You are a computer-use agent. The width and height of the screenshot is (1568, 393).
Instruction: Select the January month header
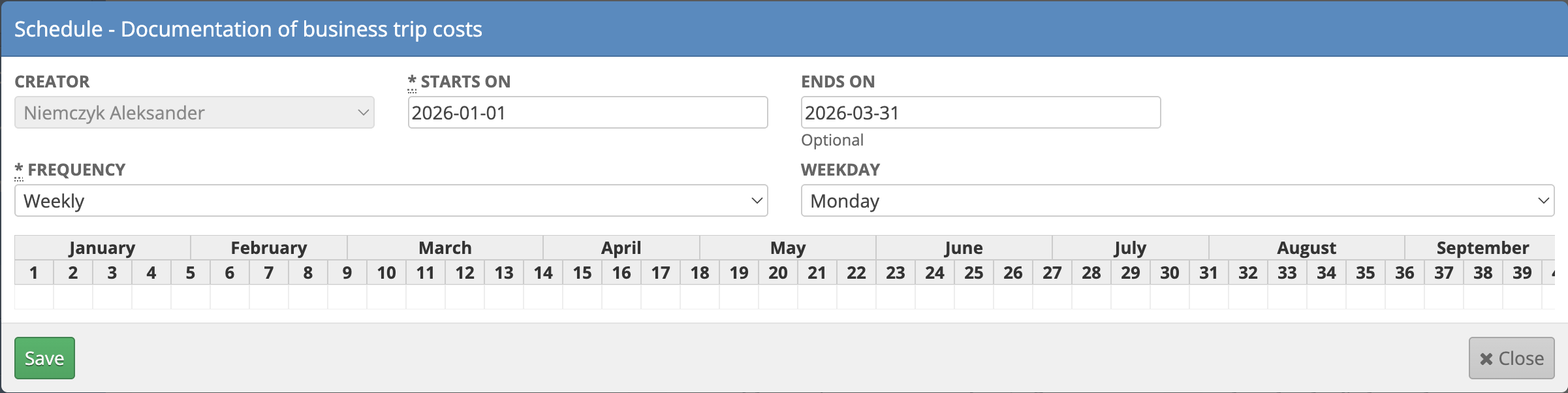(x=102, y=247)
